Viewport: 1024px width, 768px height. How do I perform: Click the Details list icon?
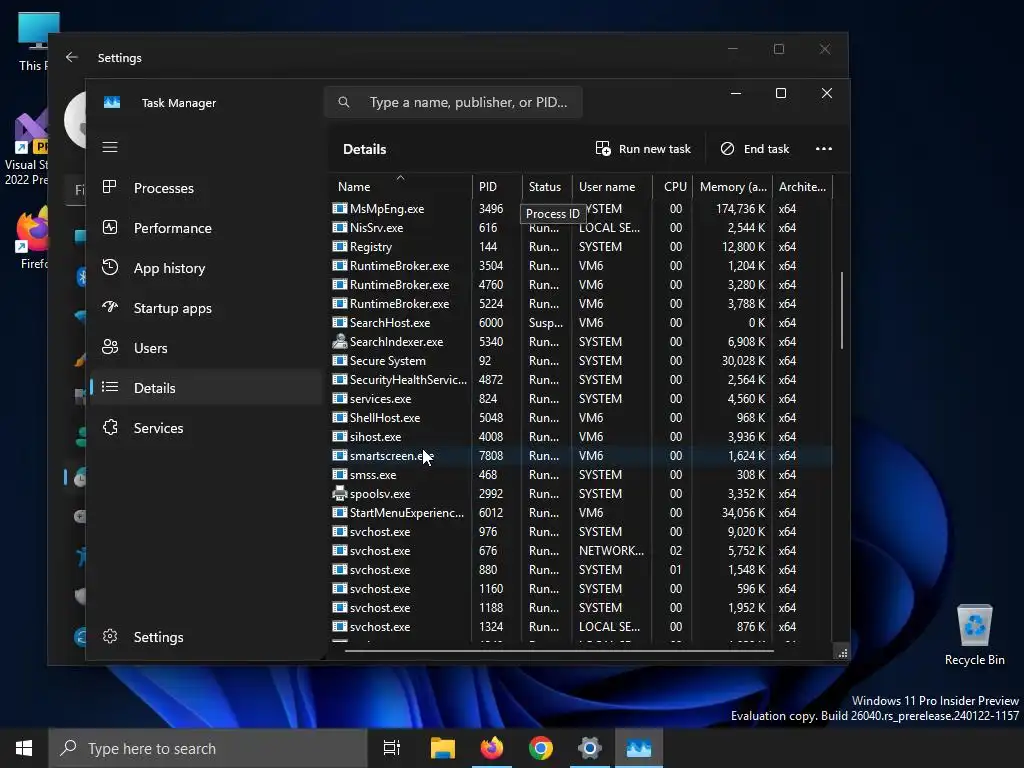coord(110,387)
